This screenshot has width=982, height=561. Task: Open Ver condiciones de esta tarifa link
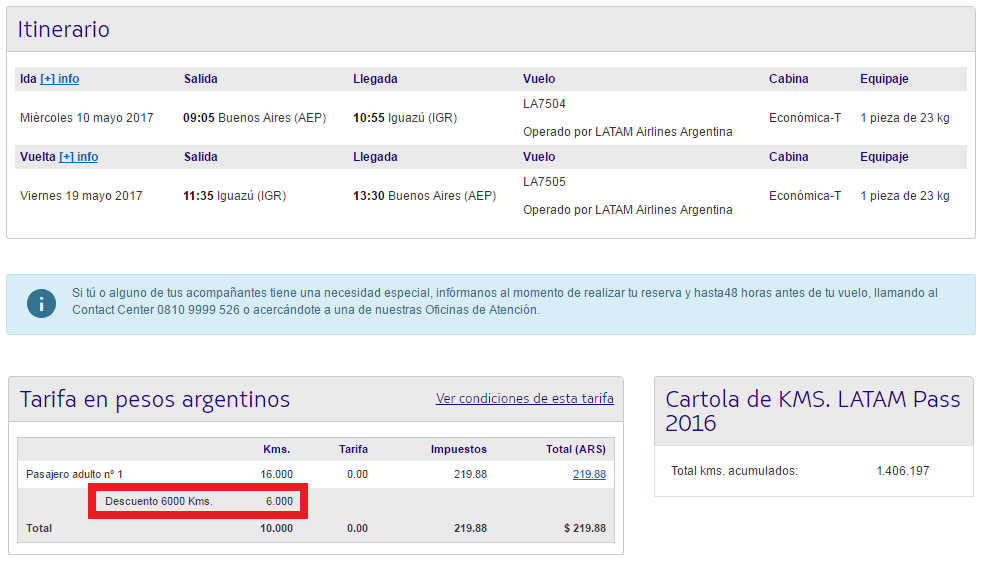525,399
